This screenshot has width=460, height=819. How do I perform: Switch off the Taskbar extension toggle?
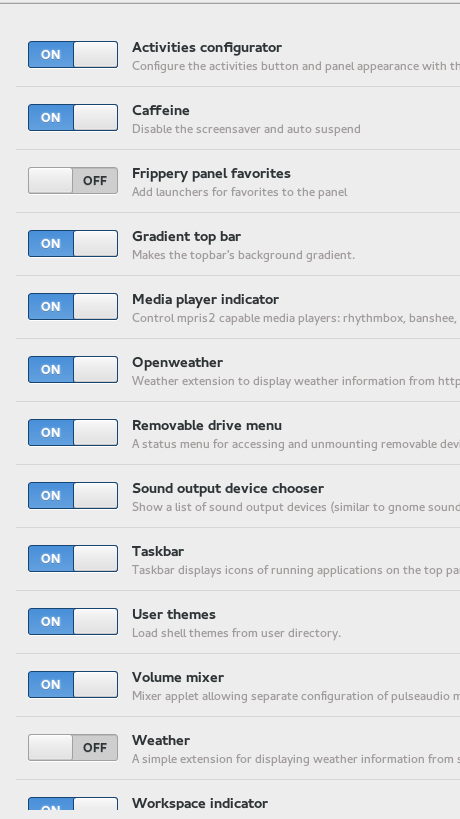point(73,558)
